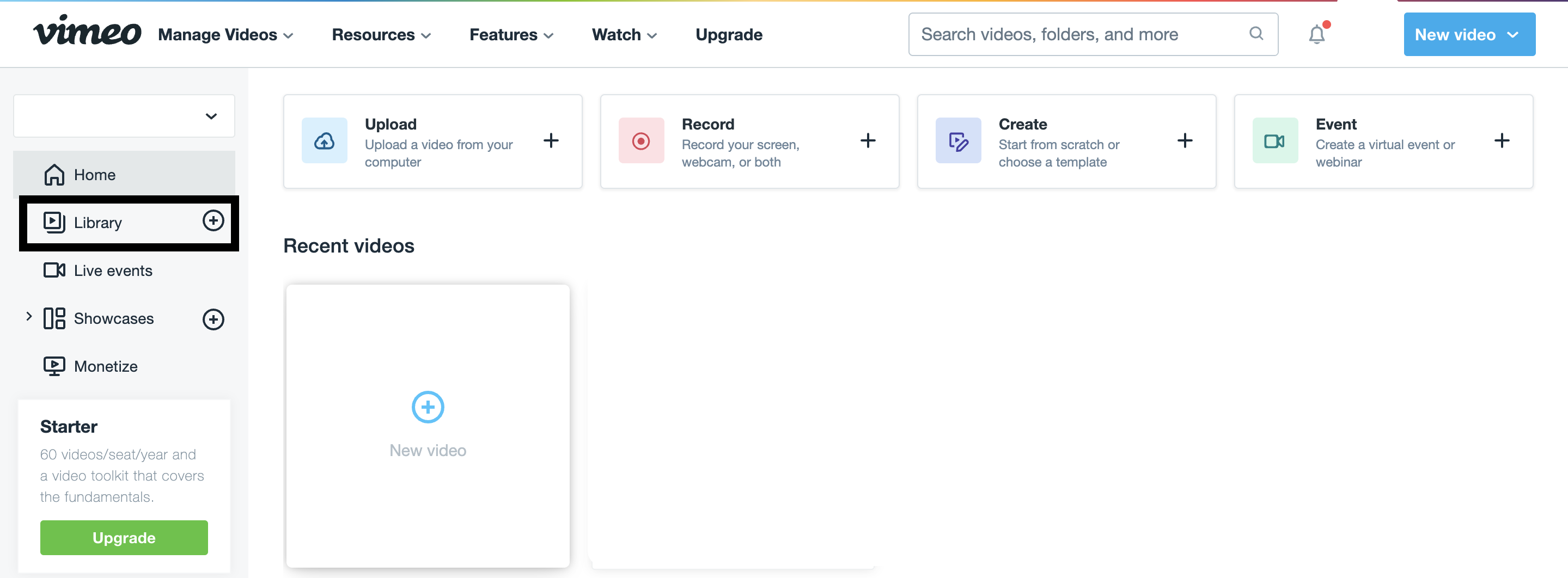Expand the Watch menu

625,35
